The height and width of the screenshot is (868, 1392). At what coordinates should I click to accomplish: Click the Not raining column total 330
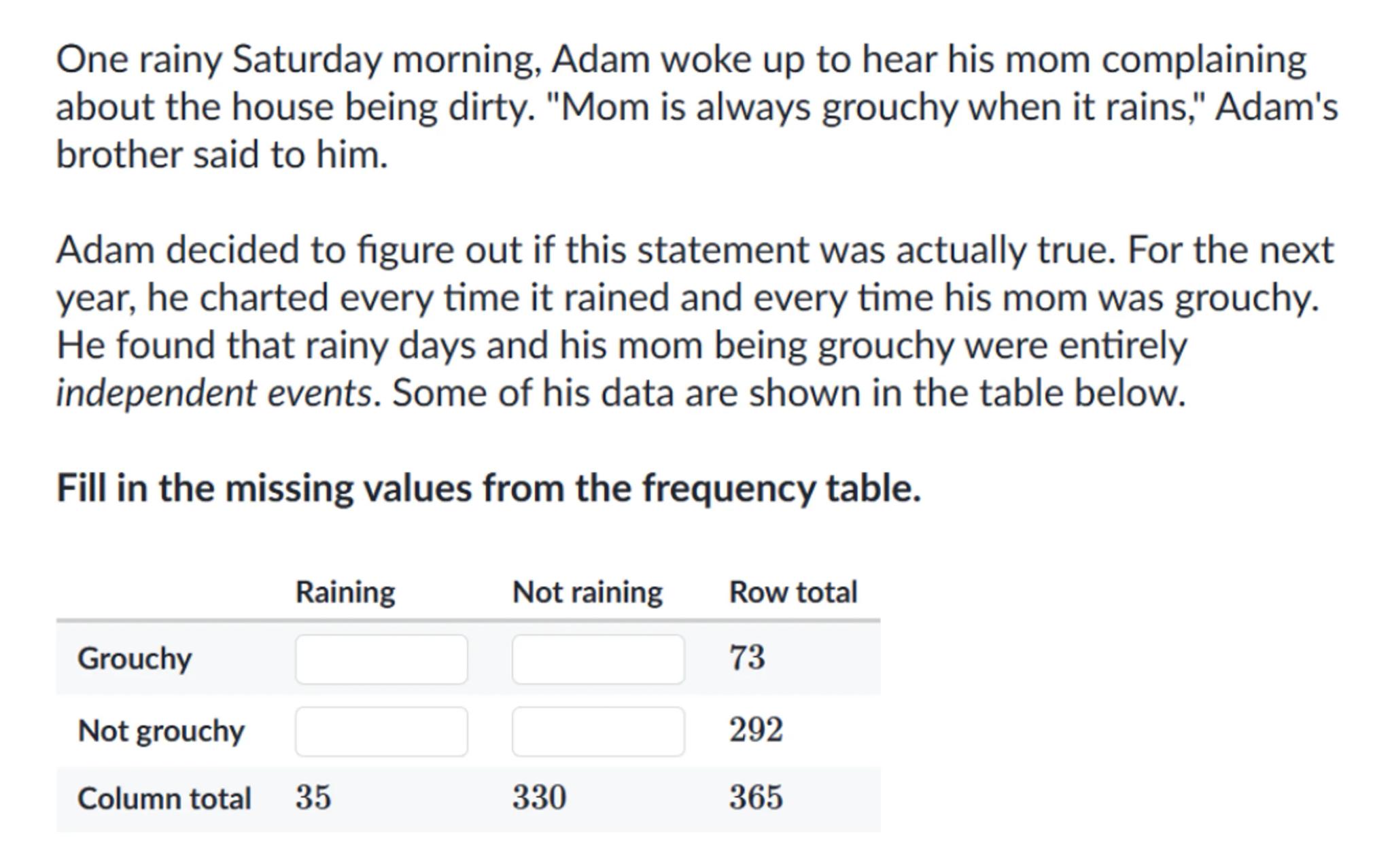pos(539,797)
